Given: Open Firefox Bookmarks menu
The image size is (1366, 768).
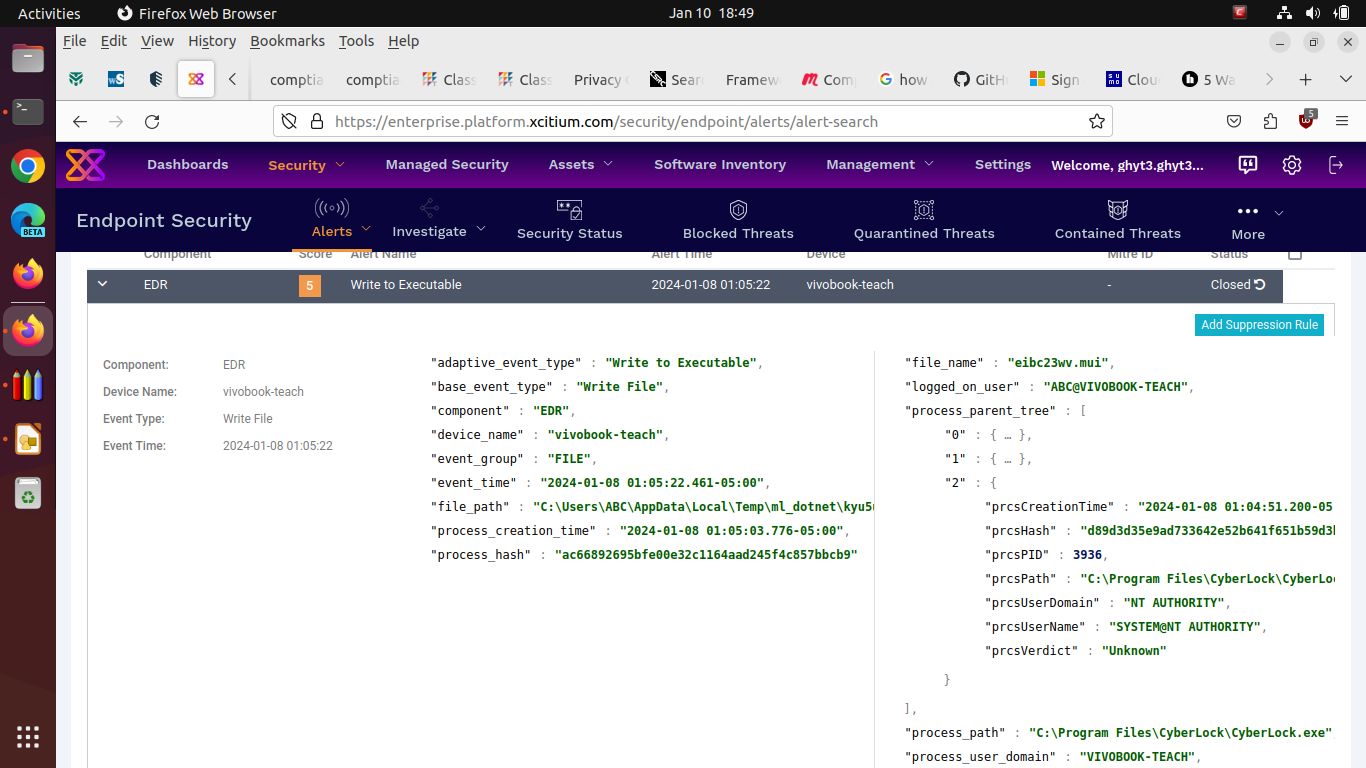Looking at the screenshot, I should pos(287,41).
